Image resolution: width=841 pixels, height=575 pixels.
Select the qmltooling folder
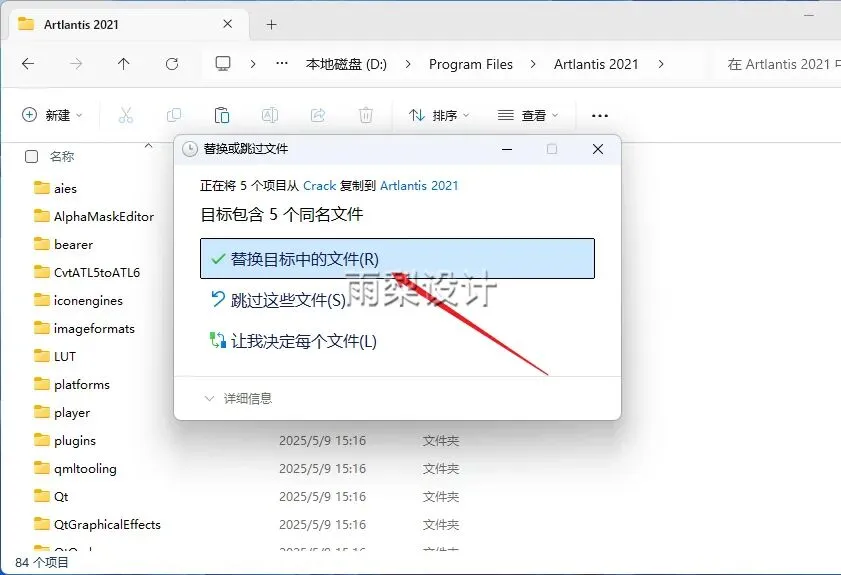(x=75, y=468)
